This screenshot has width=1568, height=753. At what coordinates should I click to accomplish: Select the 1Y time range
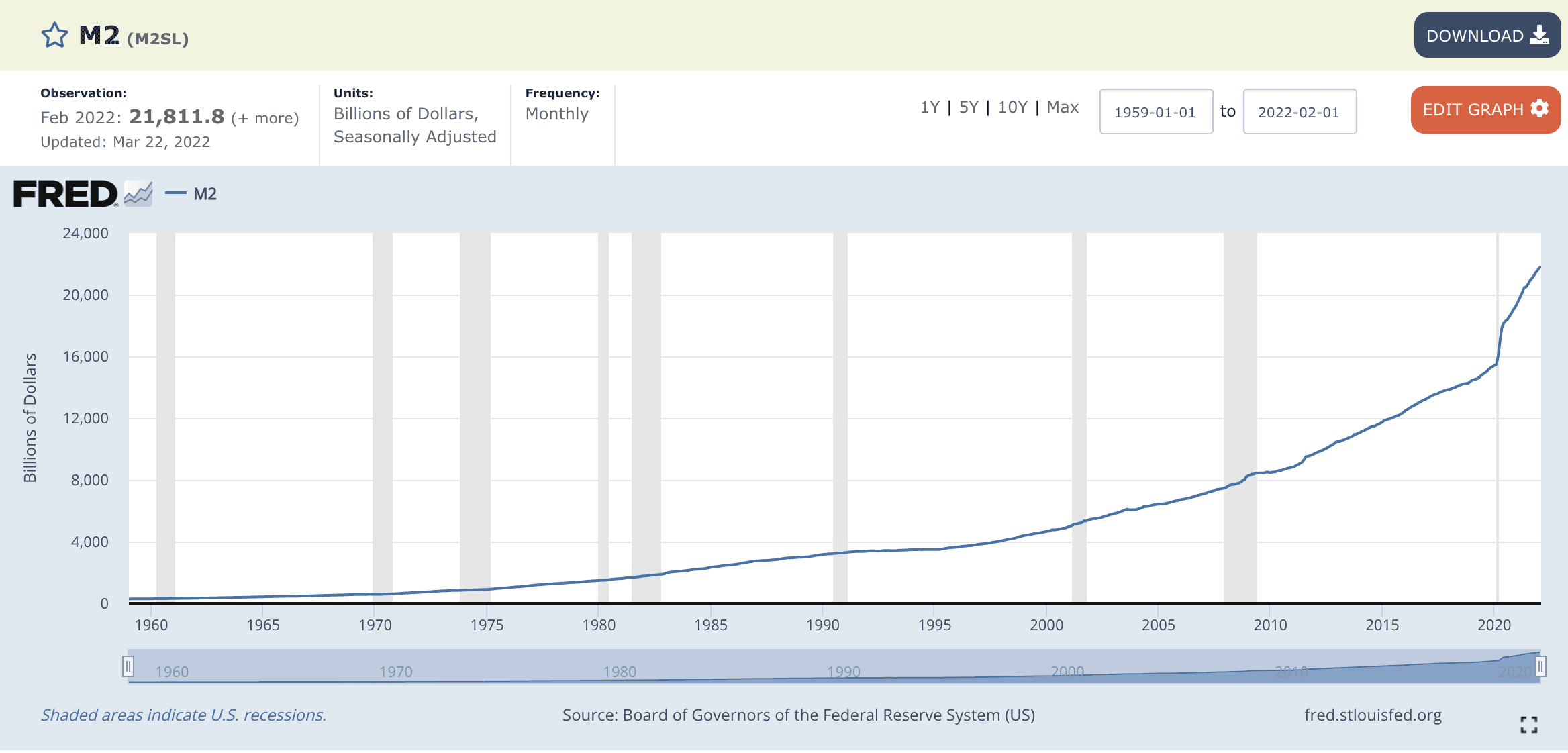coord(930,107)
